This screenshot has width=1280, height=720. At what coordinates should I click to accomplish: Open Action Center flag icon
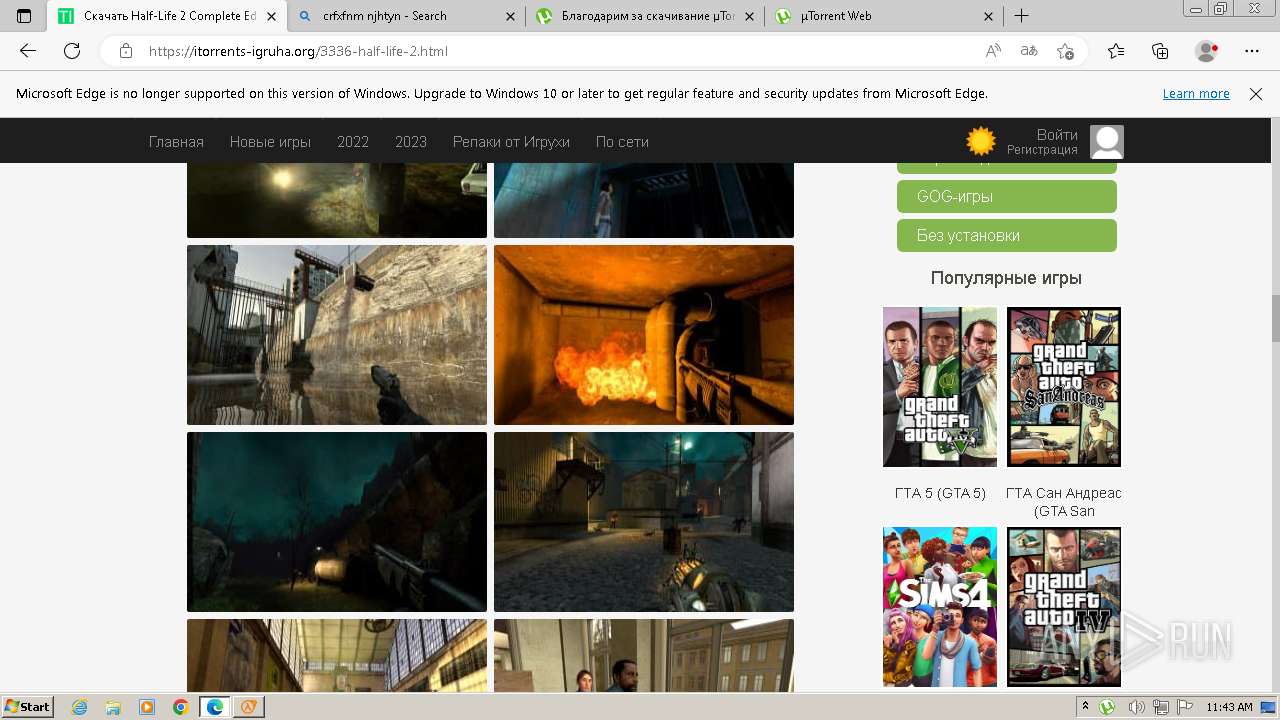coord(1183,707)
